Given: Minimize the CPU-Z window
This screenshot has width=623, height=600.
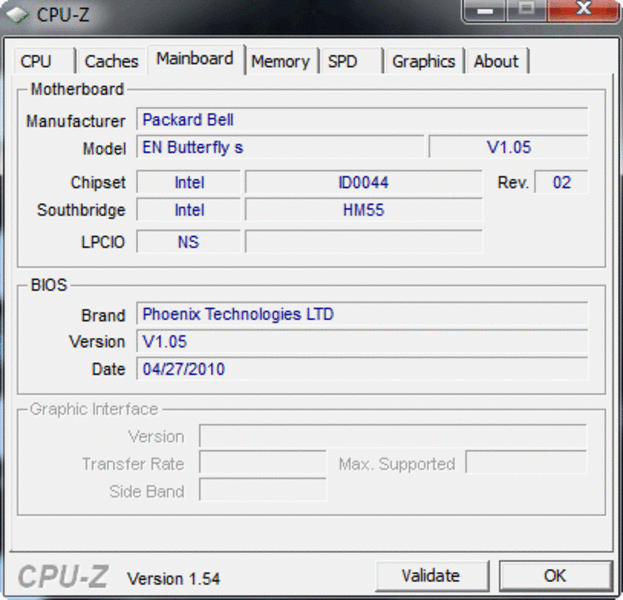Looking at the screenshot, I should 485,10.
